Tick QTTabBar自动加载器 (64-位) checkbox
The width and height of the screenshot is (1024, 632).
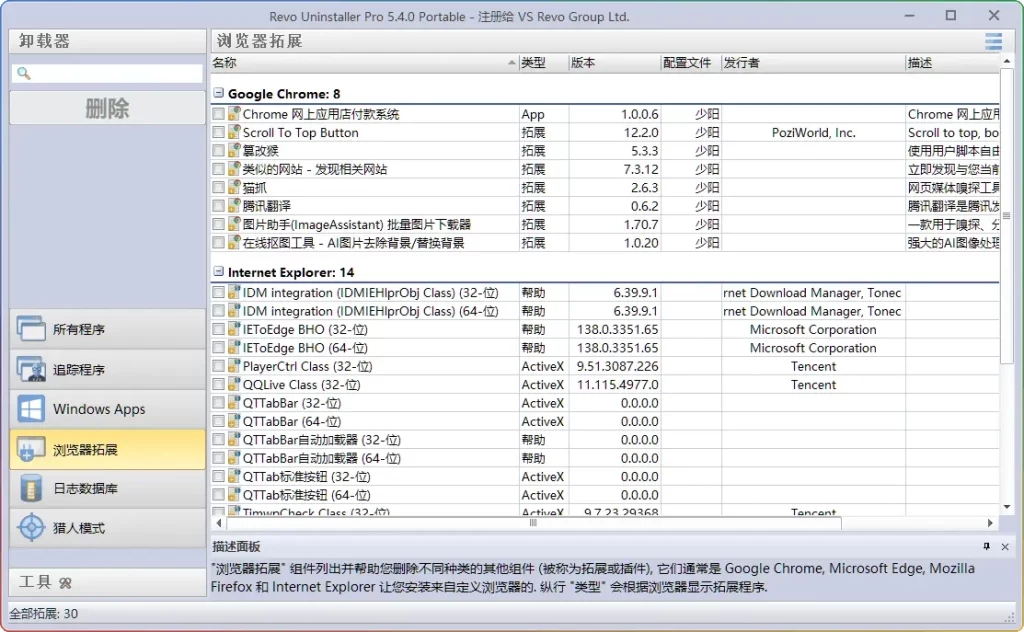tap(218, 458)
